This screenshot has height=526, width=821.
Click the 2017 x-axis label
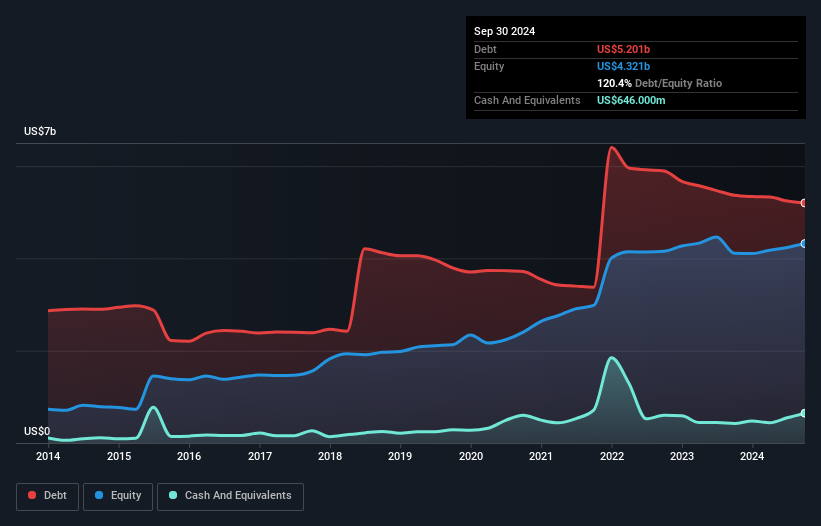(x=260, y=456)
